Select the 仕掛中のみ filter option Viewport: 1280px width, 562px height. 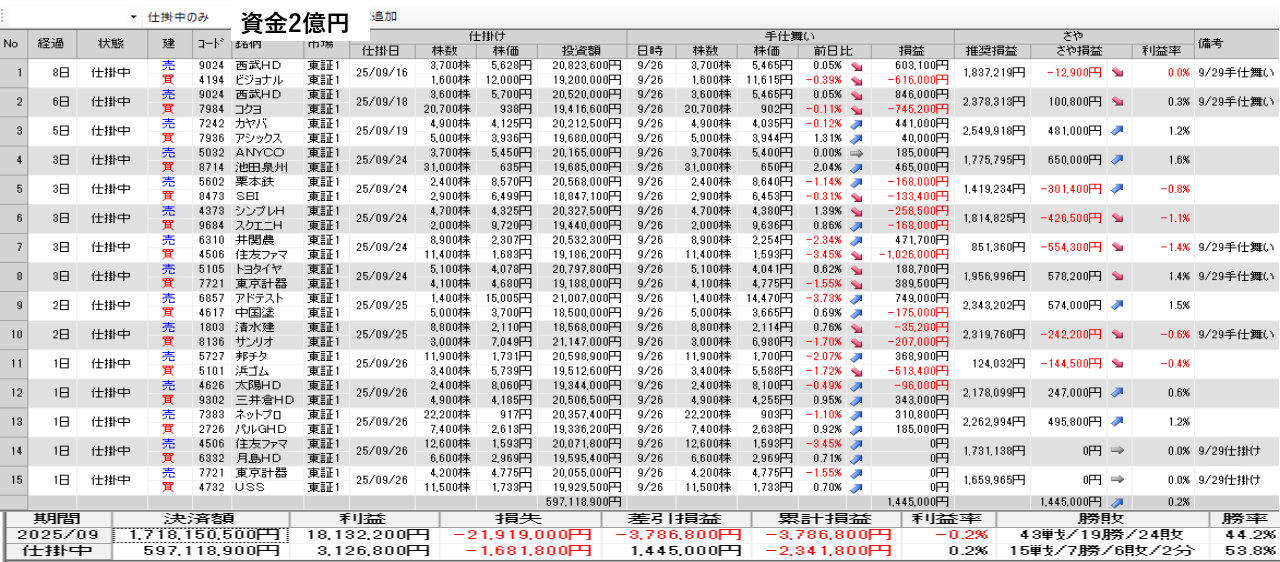click(x=178, y=17)
